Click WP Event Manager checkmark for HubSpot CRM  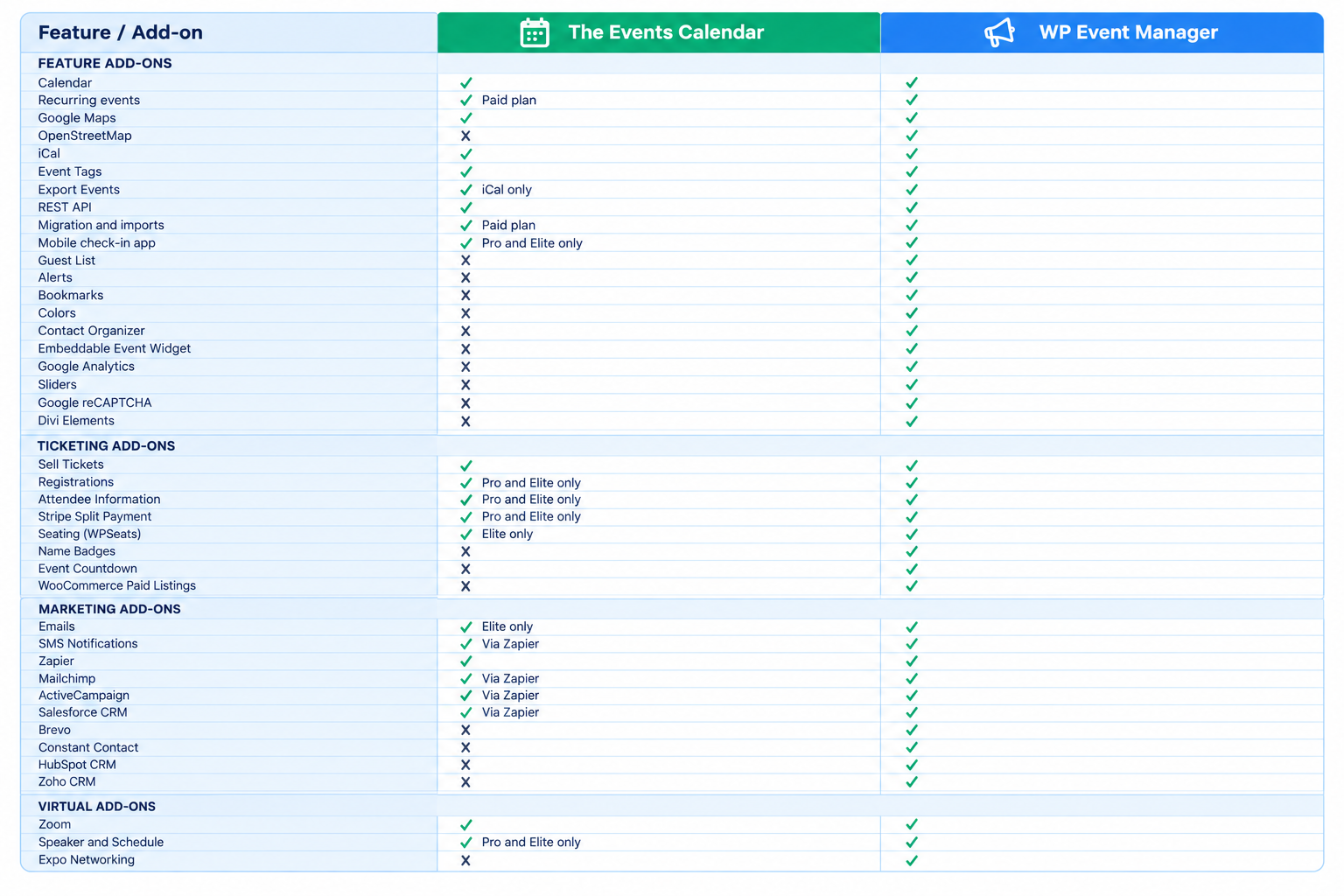[x=912, y=765]
